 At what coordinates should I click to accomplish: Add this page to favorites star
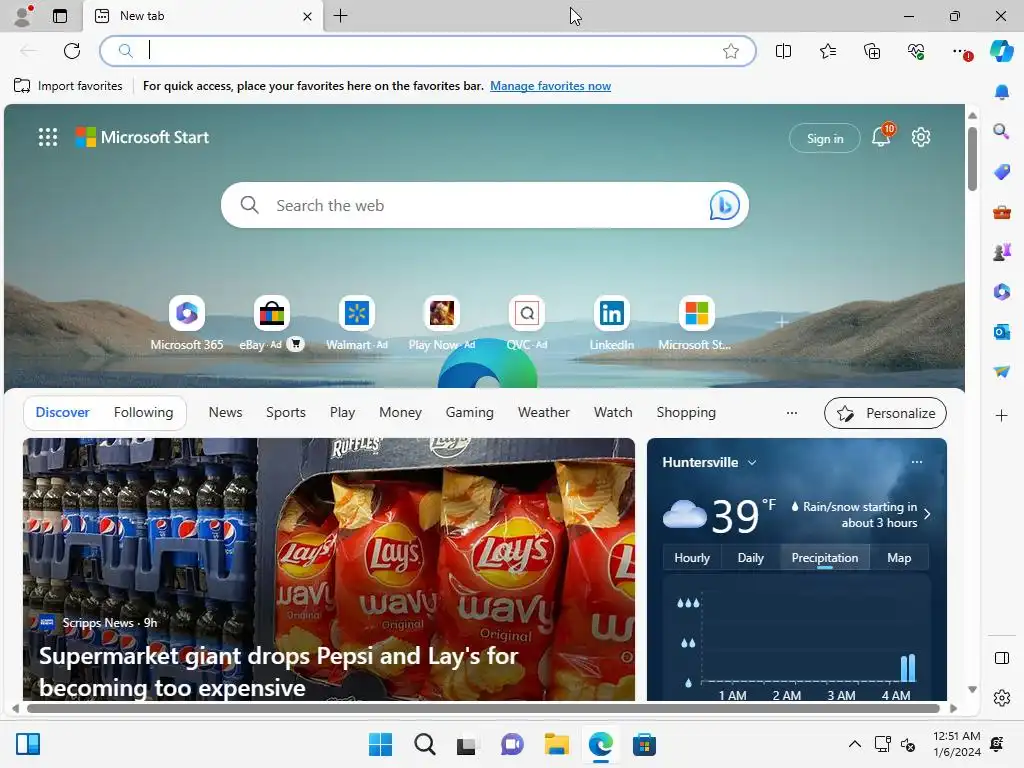coord(731,51)
